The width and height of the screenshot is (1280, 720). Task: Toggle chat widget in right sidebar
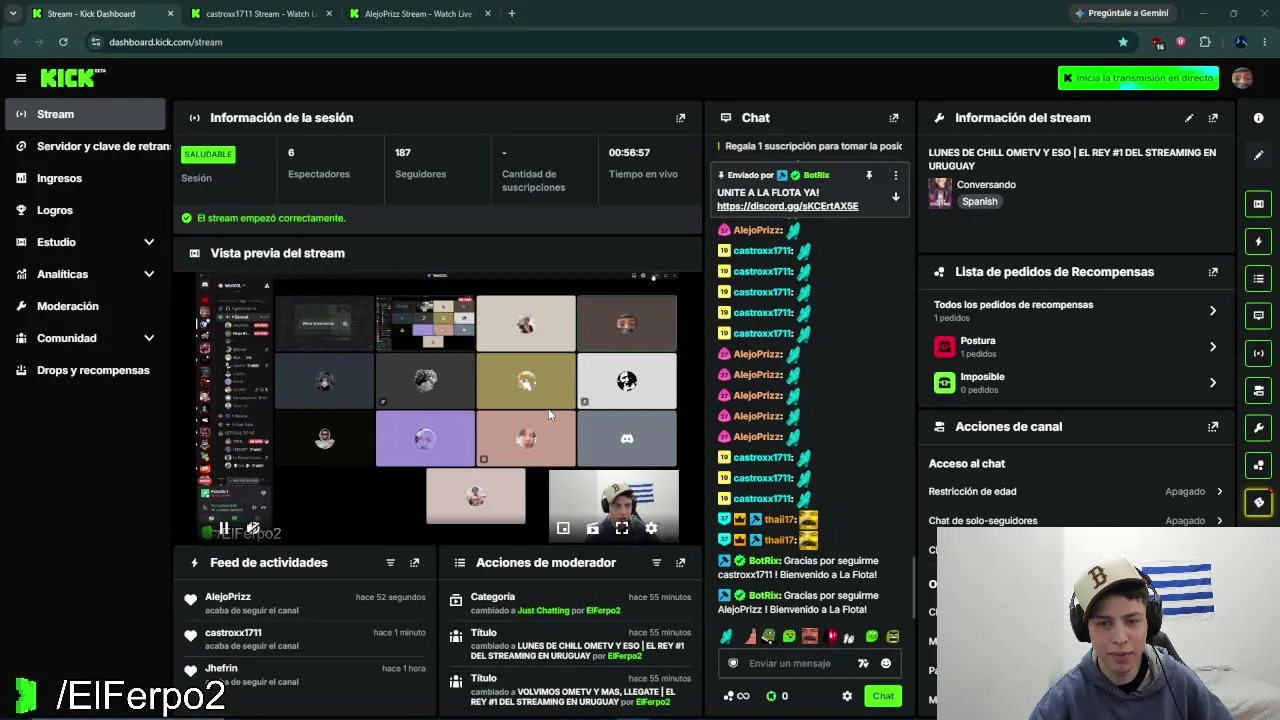tap(1259, 315)
